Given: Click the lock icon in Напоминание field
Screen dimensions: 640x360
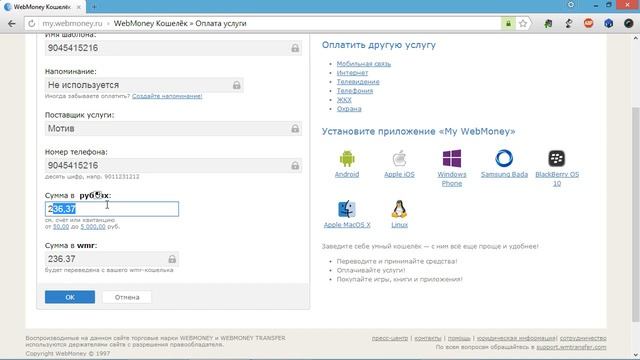Looking at the screenshot, I should [236, 85].
